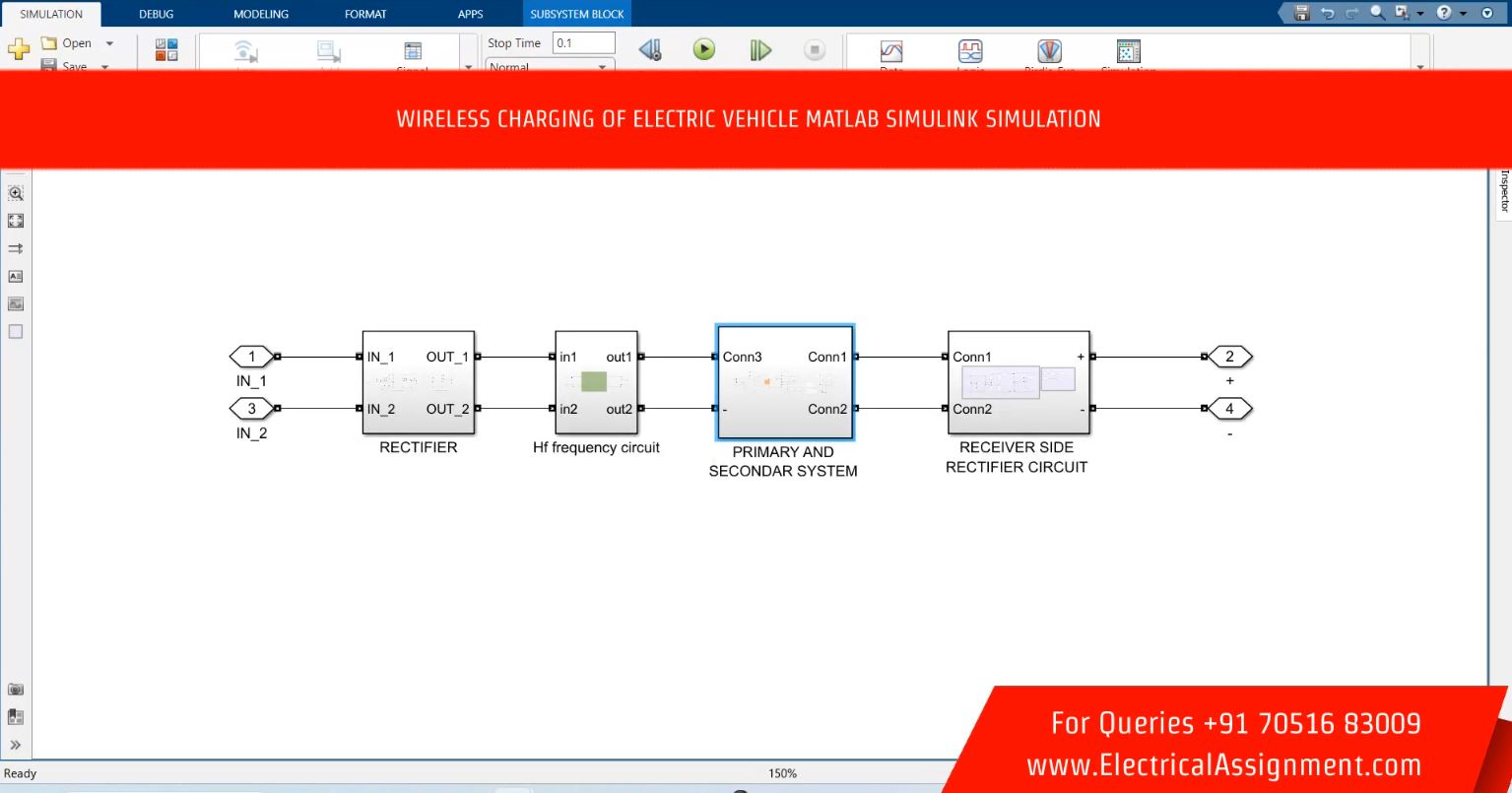Expand the Review Results gallery arrow
The width and height of the screenshot is (1512, 793).
(x=1419, y=67)
